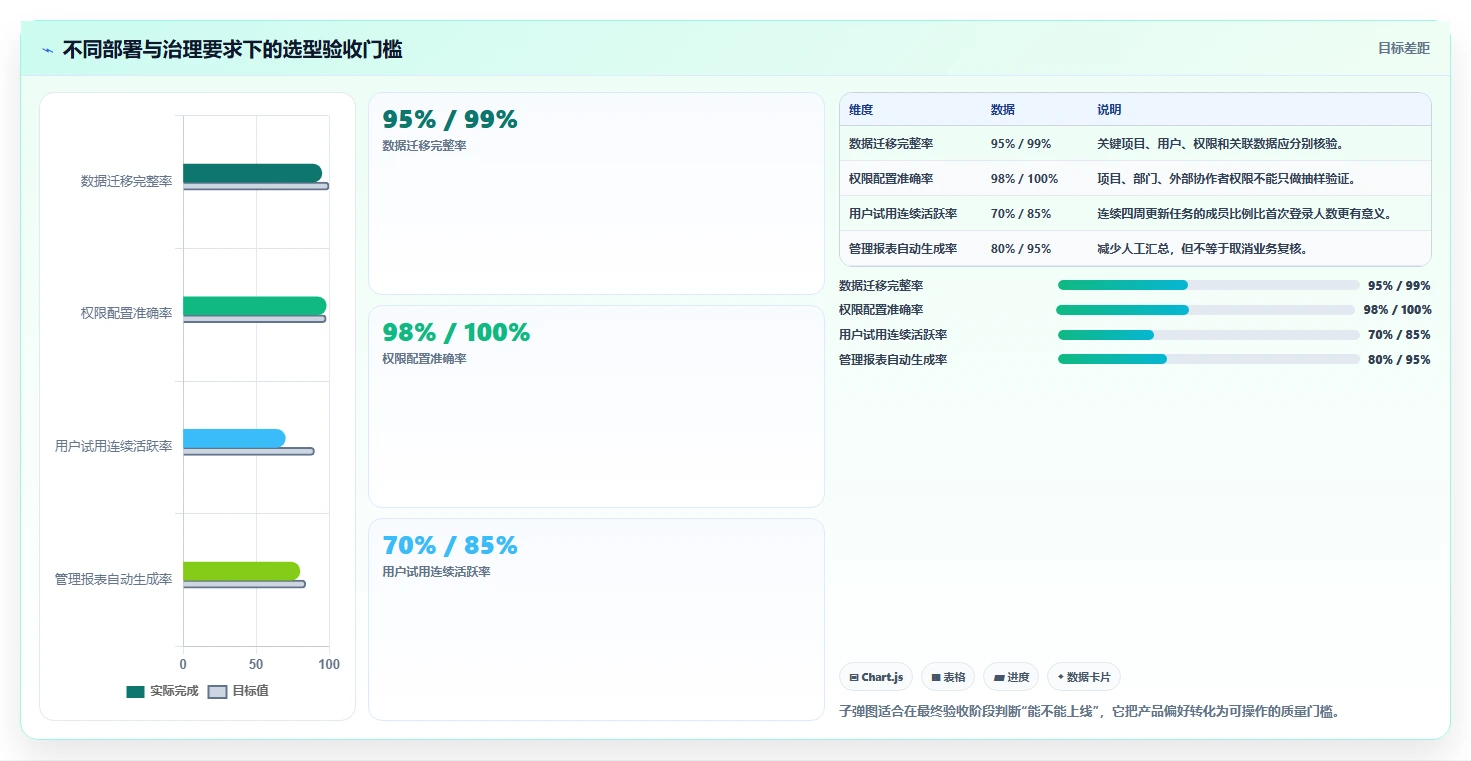Click the large 95% / 99% card value

(x=450, y=120)
